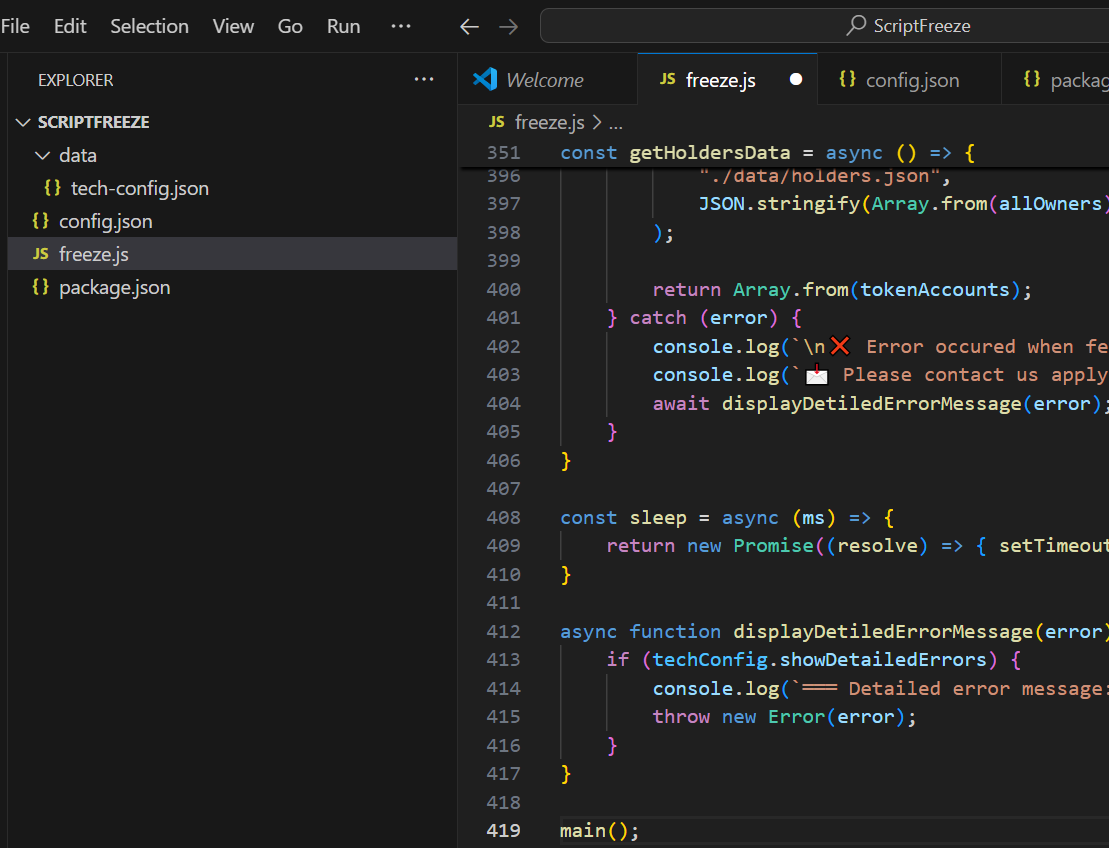The width and height of the screenshot is (1109, 848).
Task: Switch to the config.json editor tab
Action: click(909, 80)
